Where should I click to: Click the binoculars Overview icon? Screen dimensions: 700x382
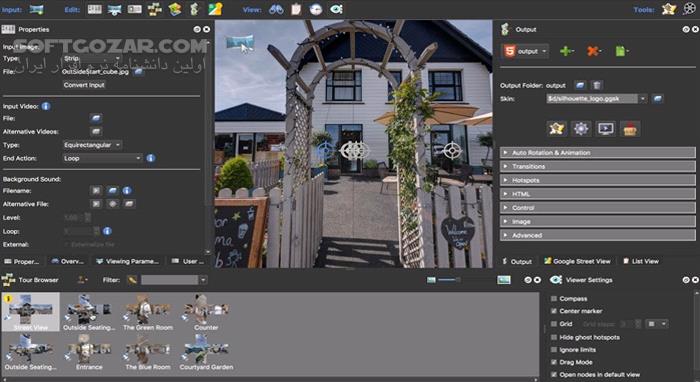(x=276, y=9)
